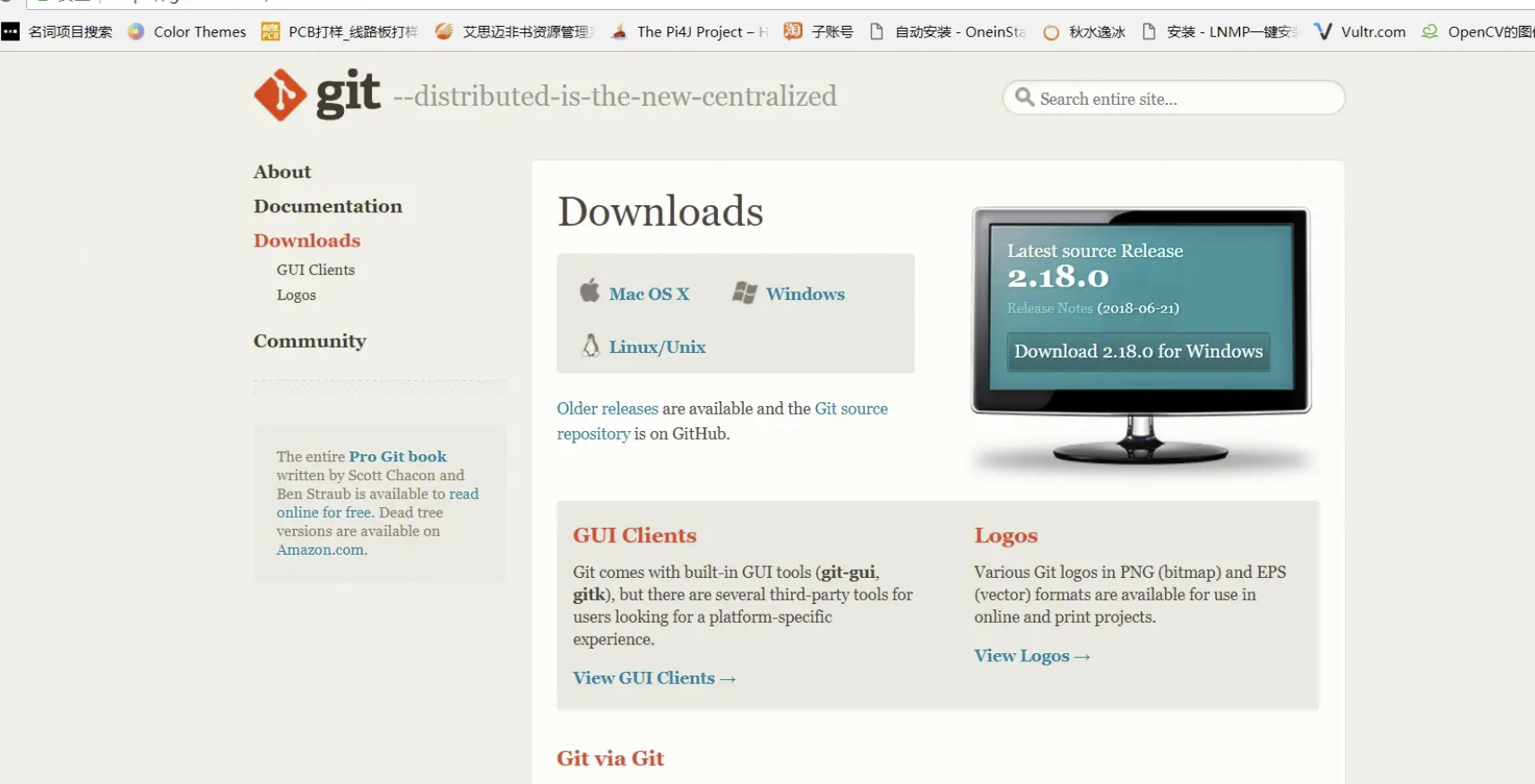Click the magnifier icon in search box
Viewport: 1535px width, 784px height.
click(1024, 97)
